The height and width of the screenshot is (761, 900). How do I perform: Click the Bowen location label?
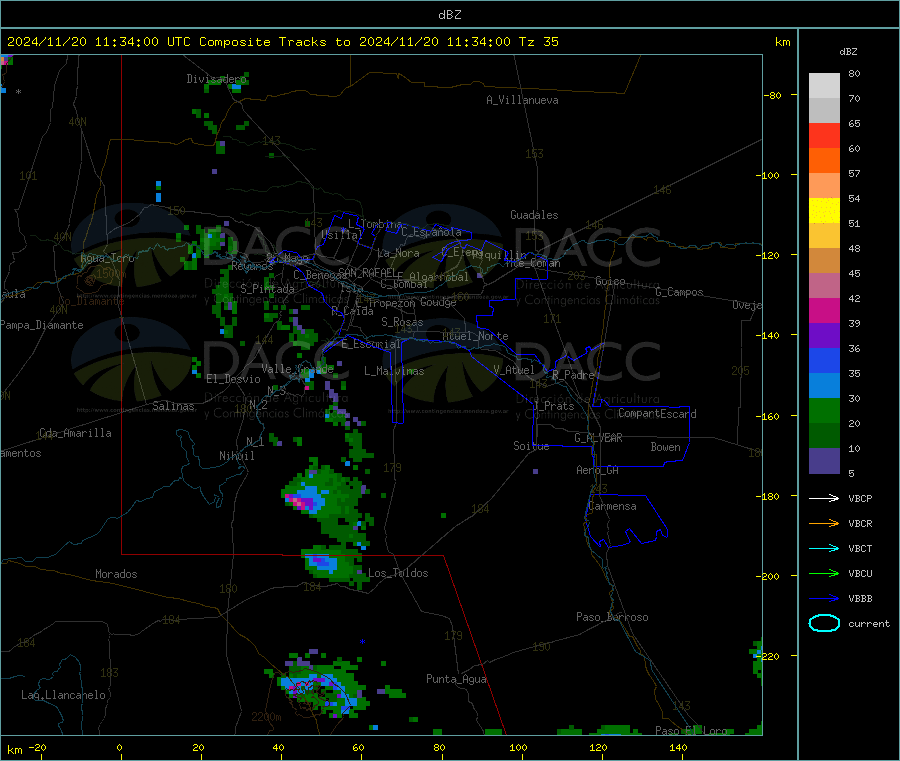(x=665, y=446)
